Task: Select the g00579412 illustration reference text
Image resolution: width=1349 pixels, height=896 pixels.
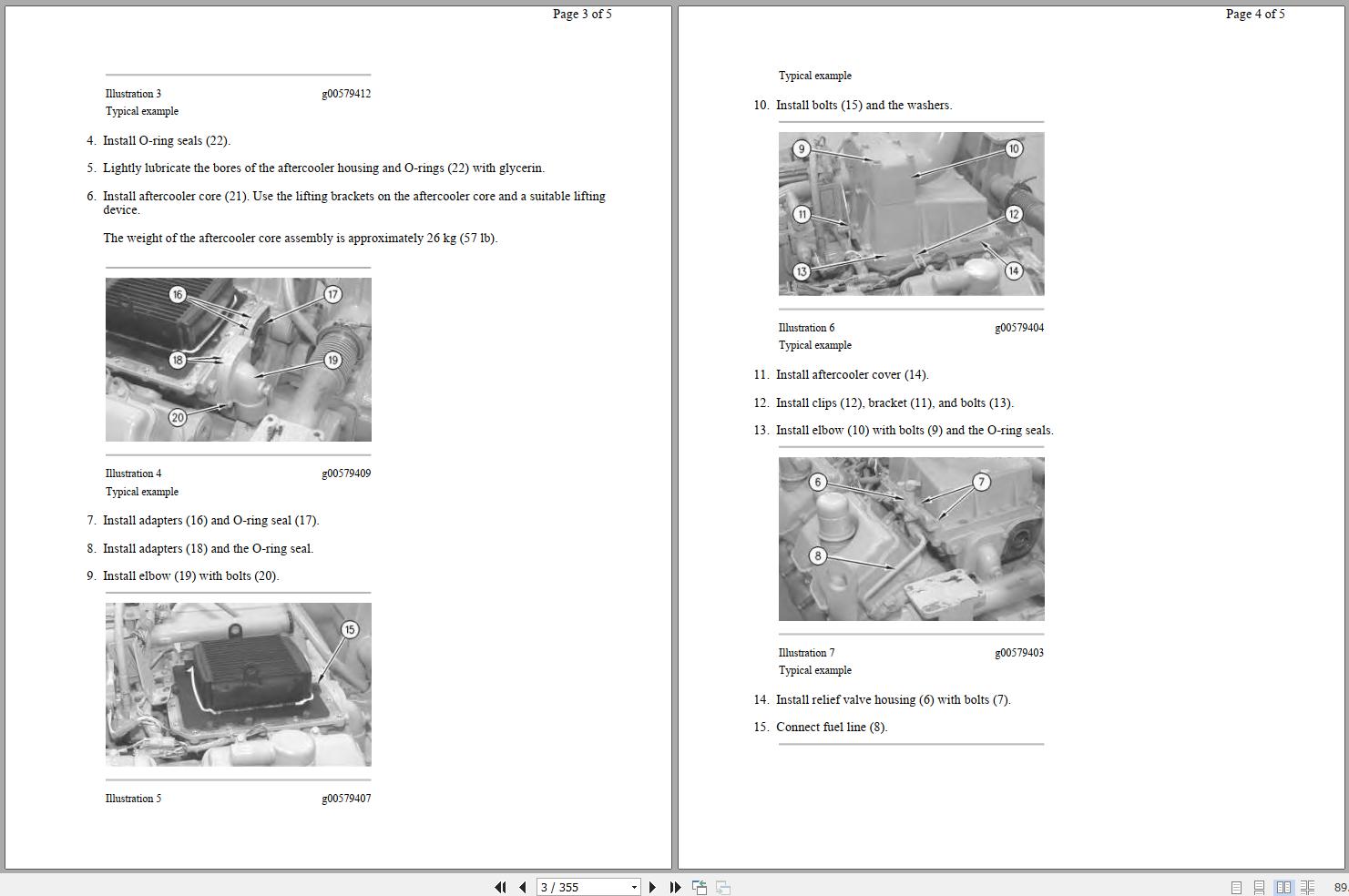Action: point(346,93)
